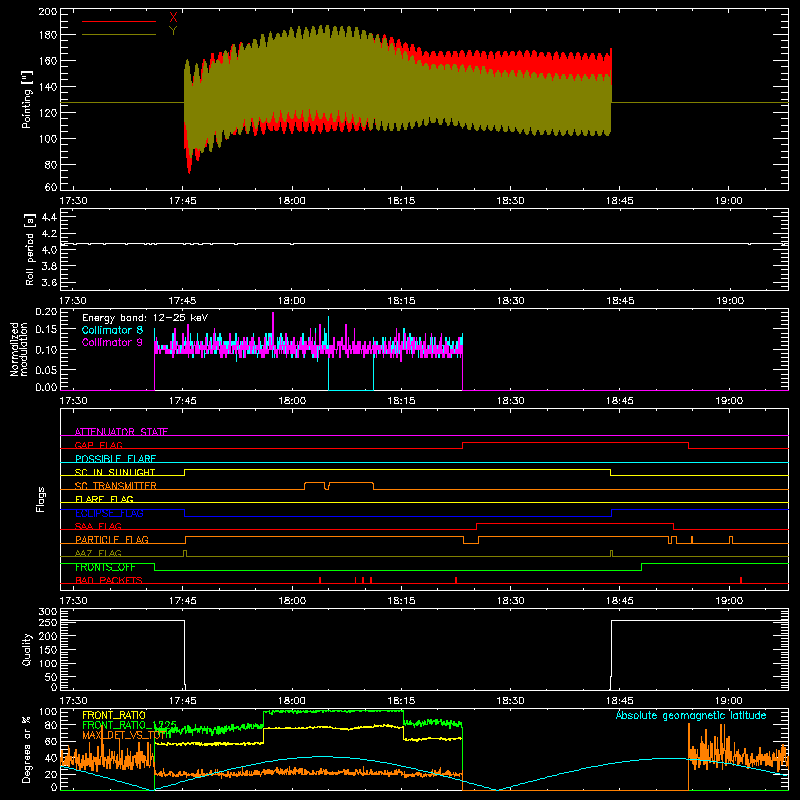Click the 17:30 time label under Flags plot
This screenshot has width=800, height=800.
click(73, 601)
